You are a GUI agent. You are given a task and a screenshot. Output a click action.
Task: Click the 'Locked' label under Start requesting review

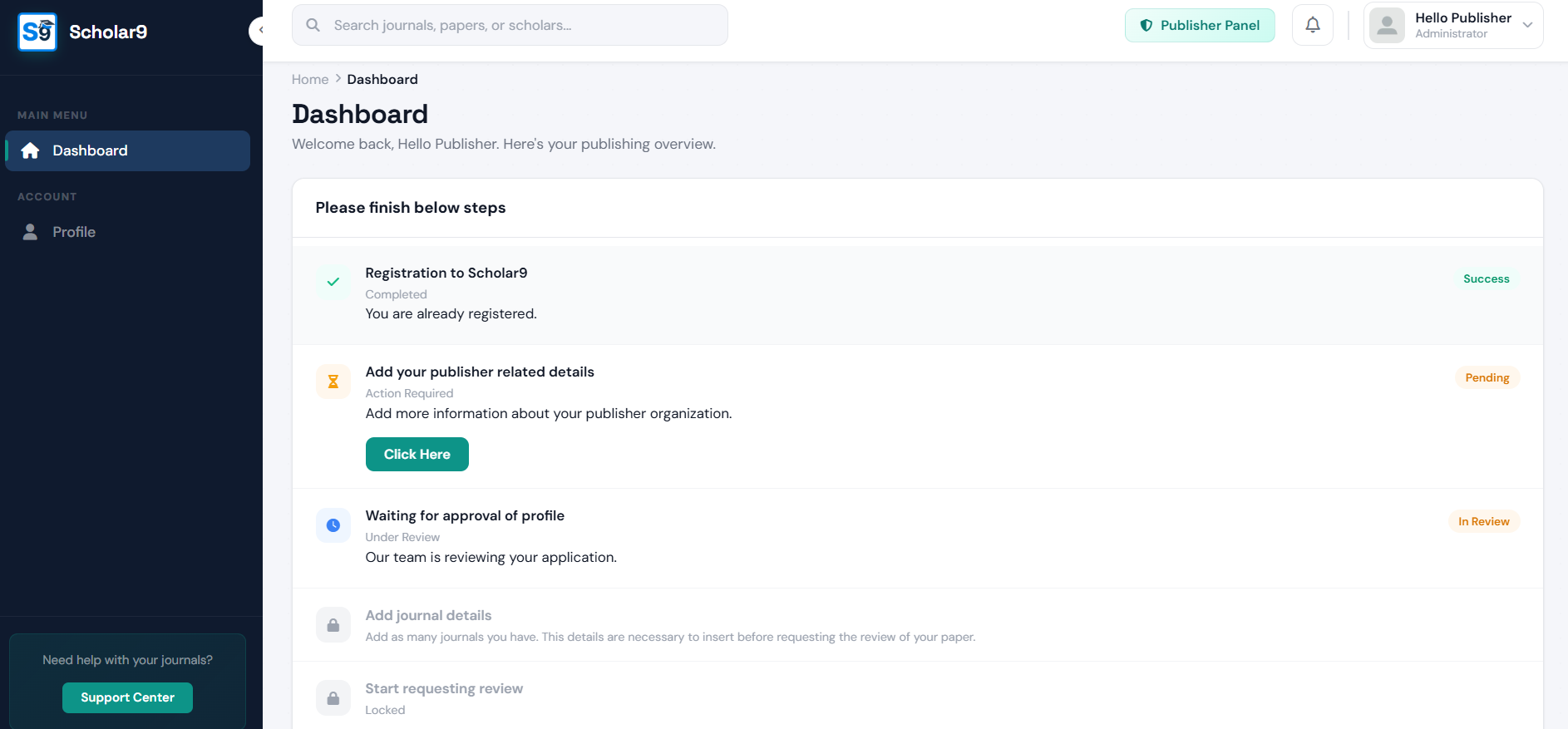pos(385,710)
